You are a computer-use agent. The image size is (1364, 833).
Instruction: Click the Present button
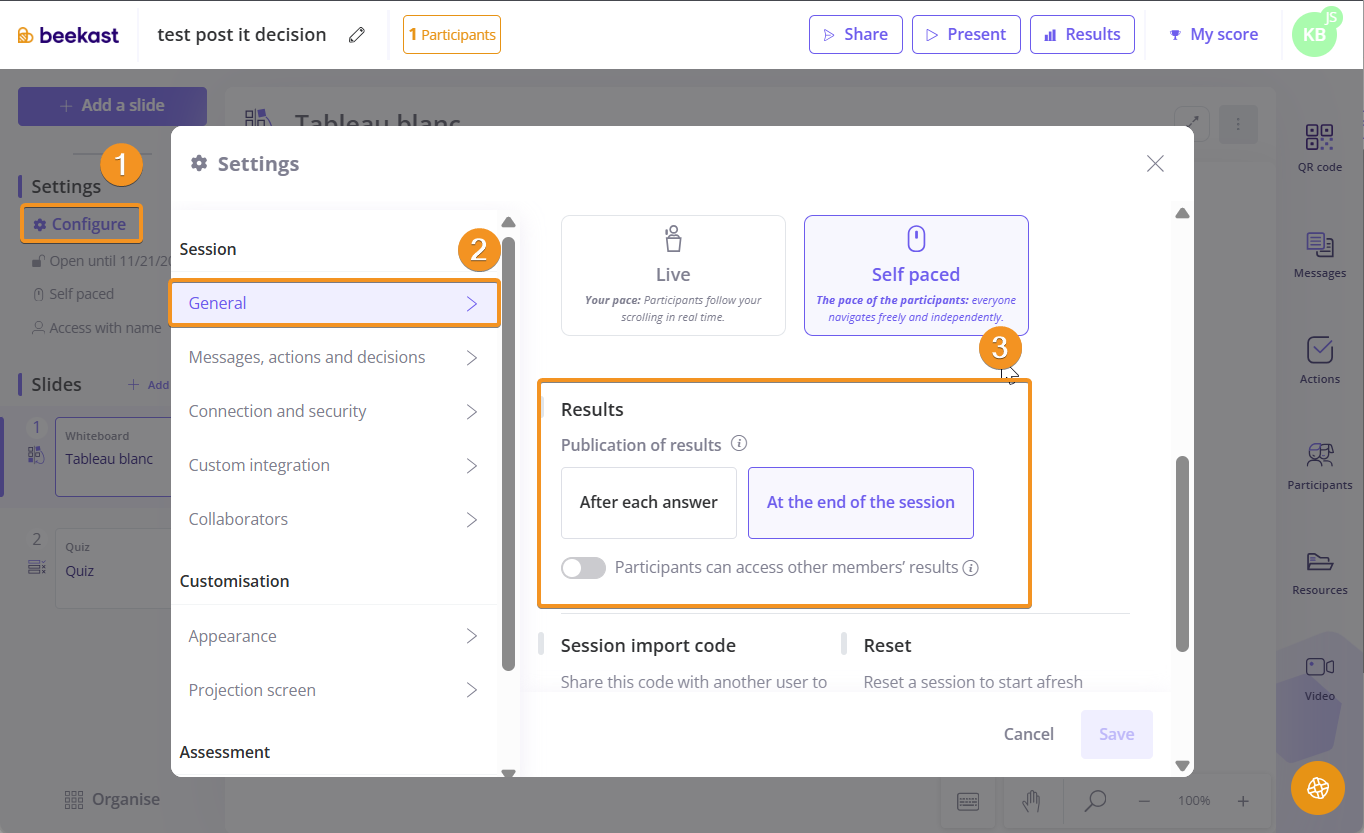[x=966, y=34]
